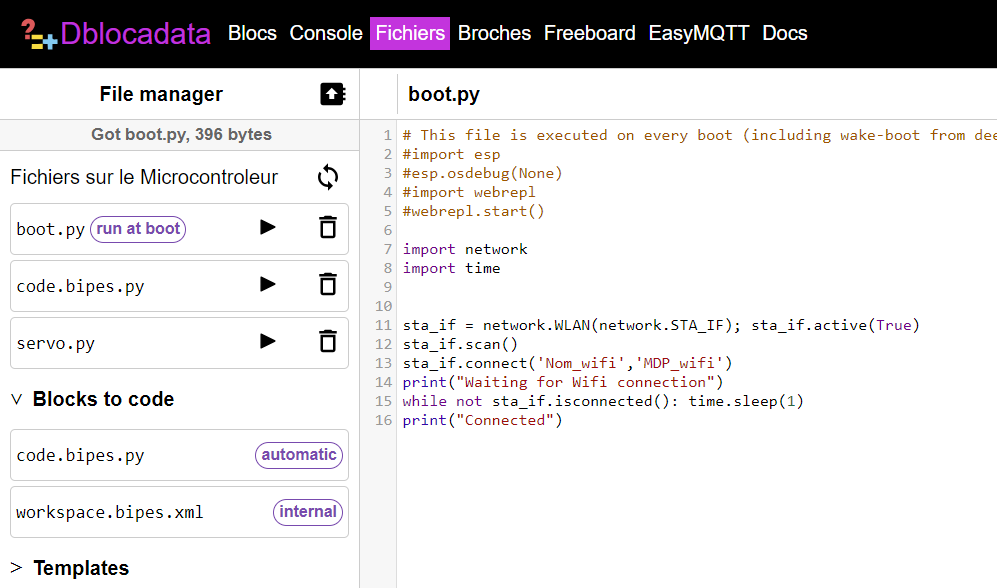
Task: Click the run at boot badge
Action: [138, 229]
